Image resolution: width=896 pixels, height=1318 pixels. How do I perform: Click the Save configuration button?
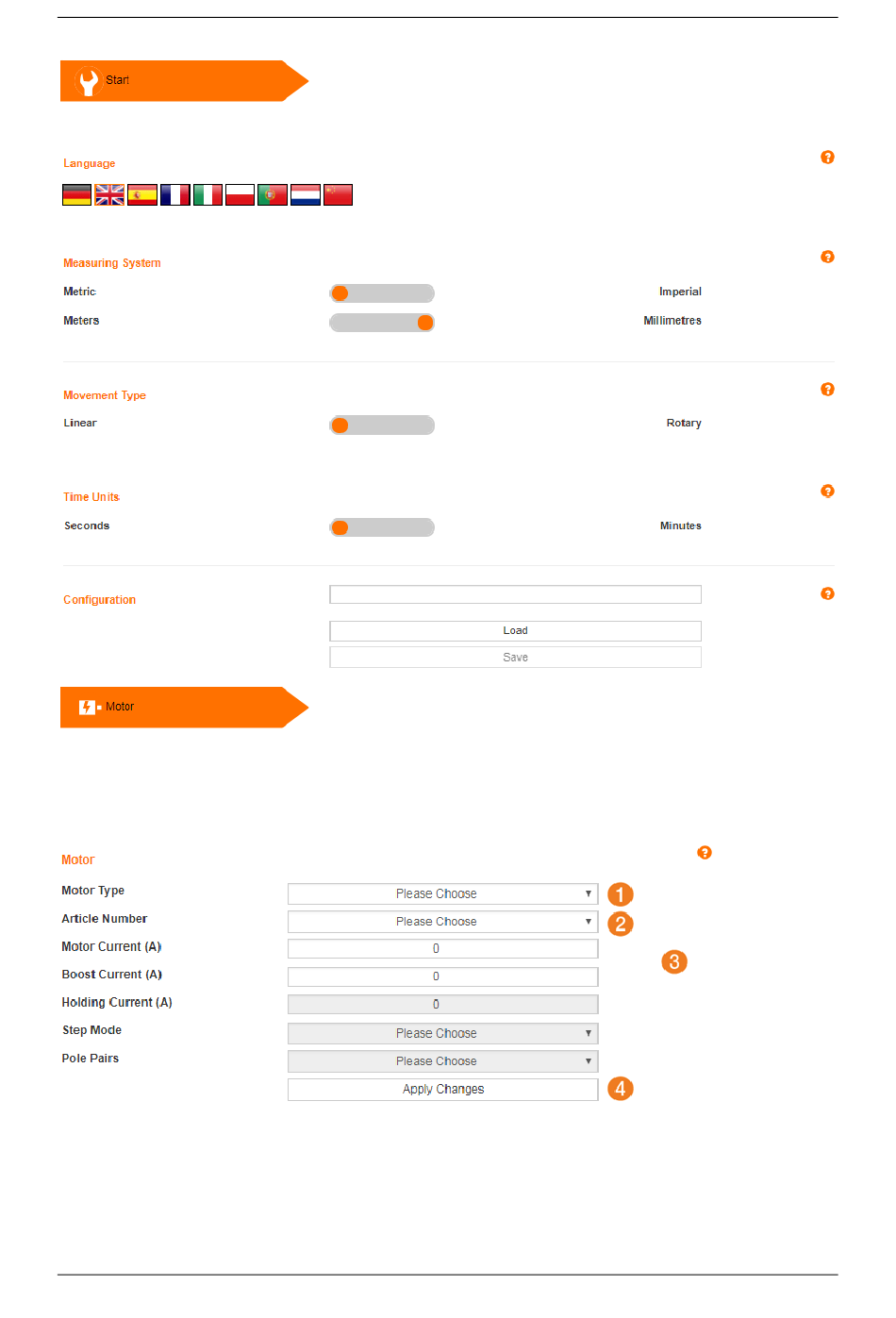515,658
